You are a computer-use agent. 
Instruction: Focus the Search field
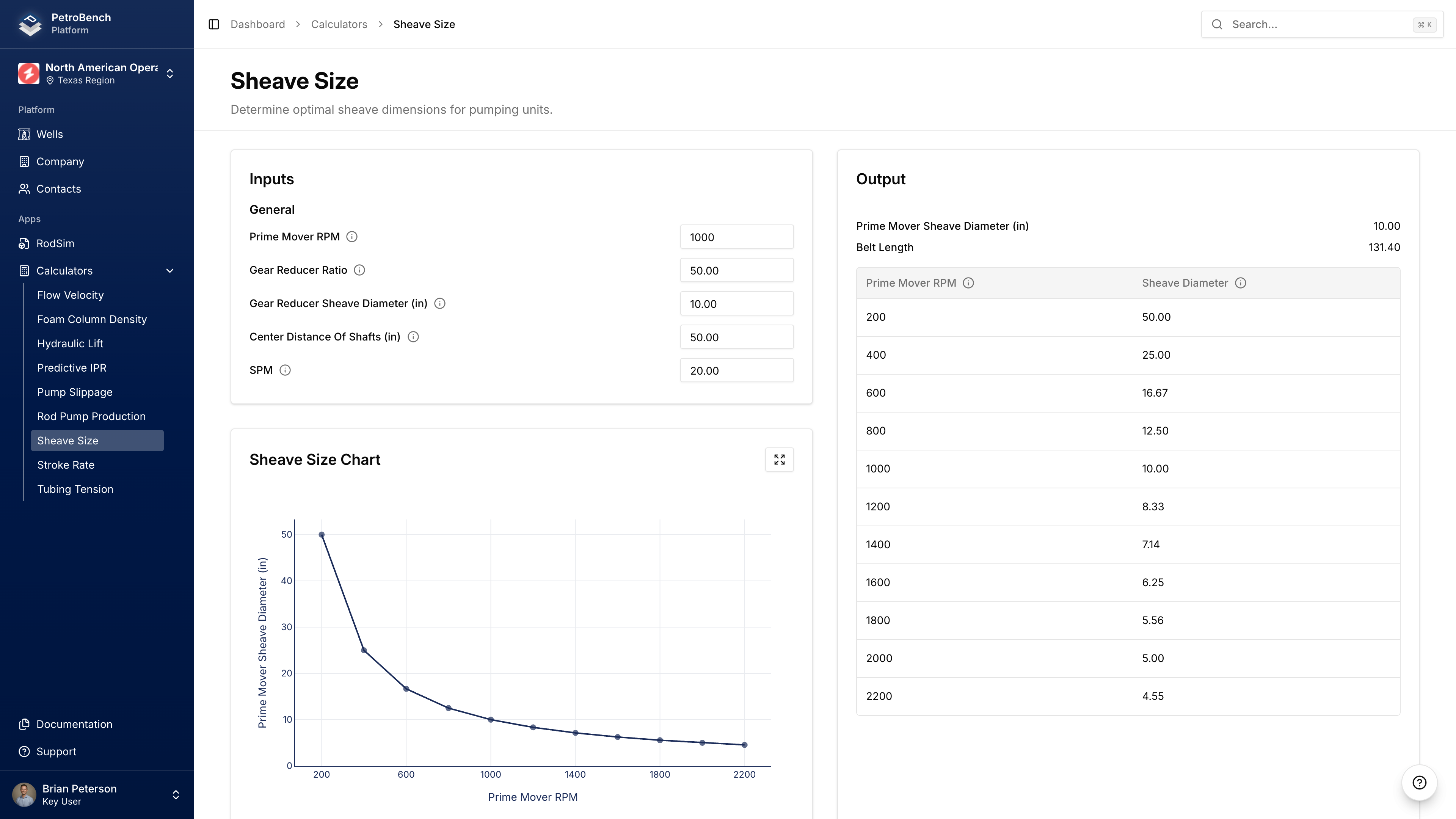click(1317, 24)
